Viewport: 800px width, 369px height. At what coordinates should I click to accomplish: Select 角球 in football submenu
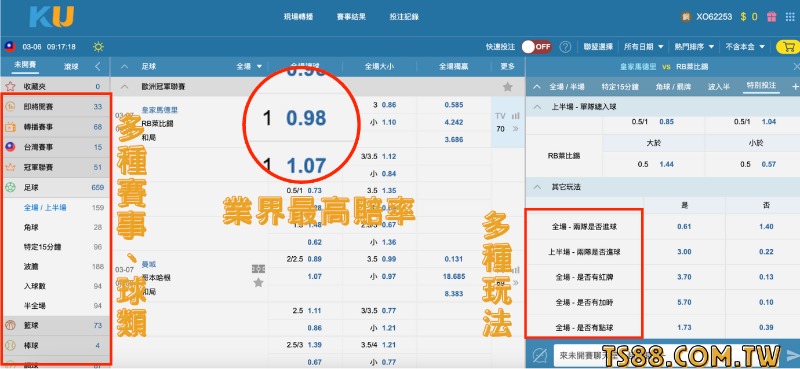click(x=31, y=228)
